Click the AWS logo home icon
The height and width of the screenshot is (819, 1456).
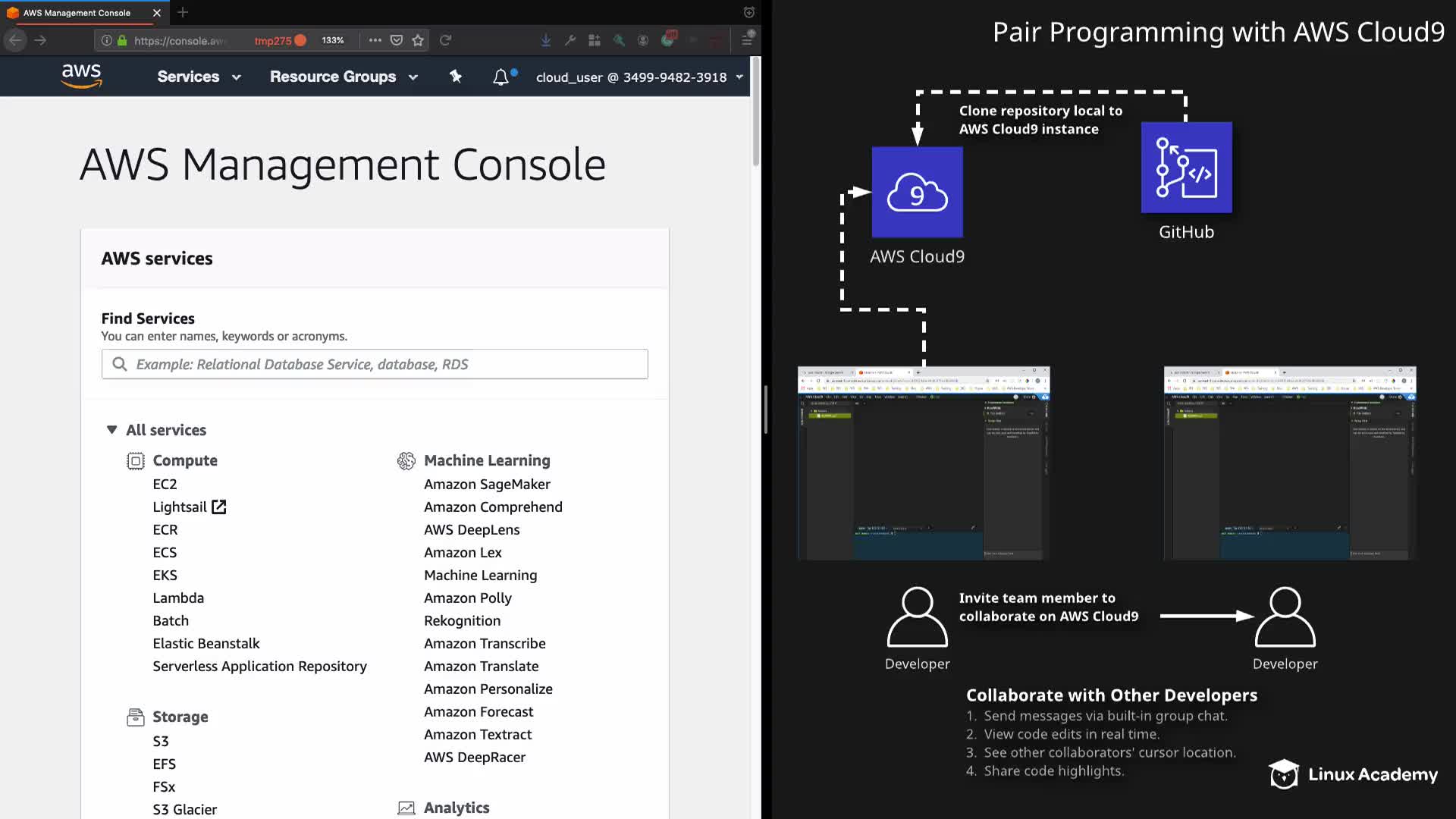tap(81, 76)
